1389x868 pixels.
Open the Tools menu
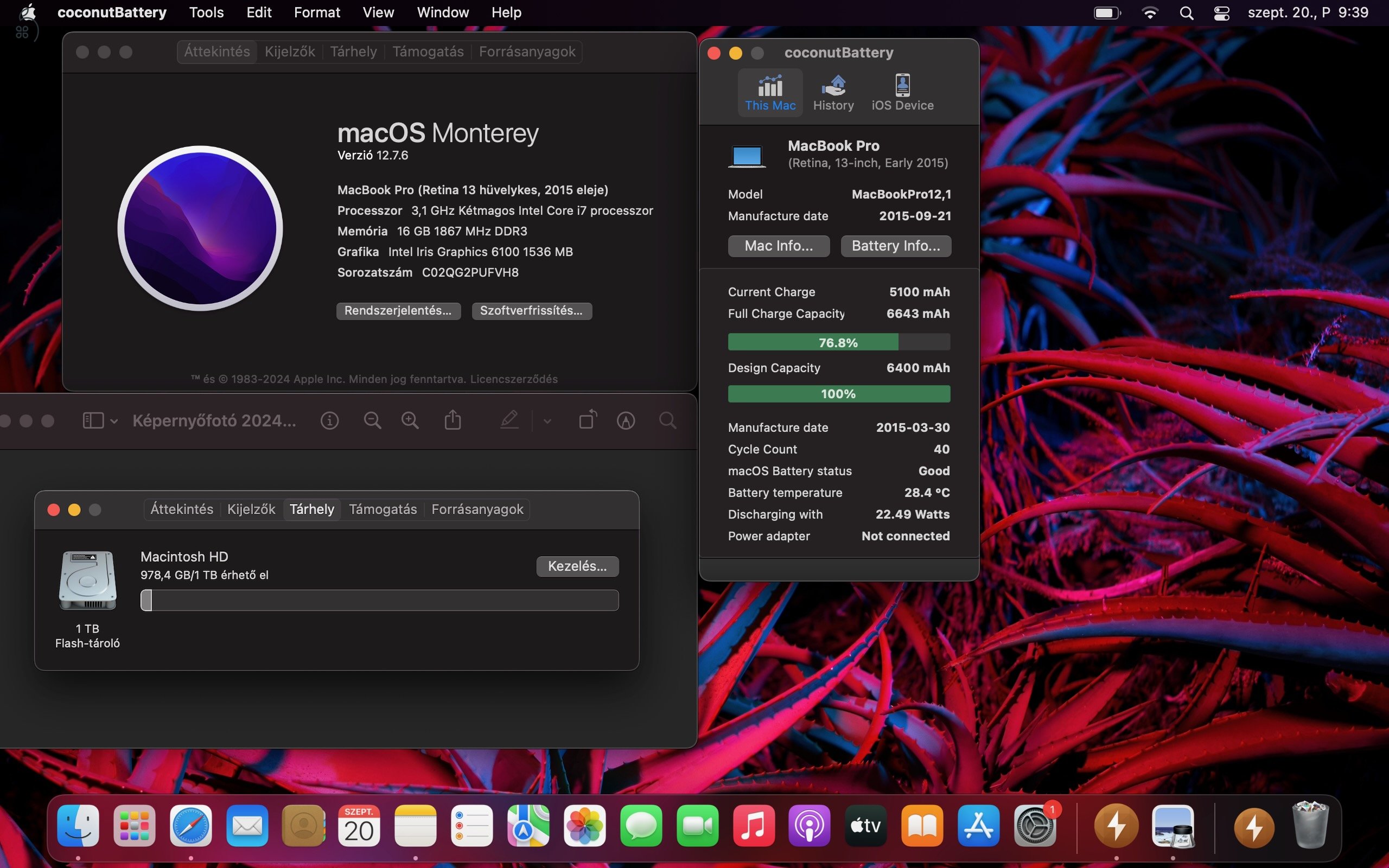point(207,12)
